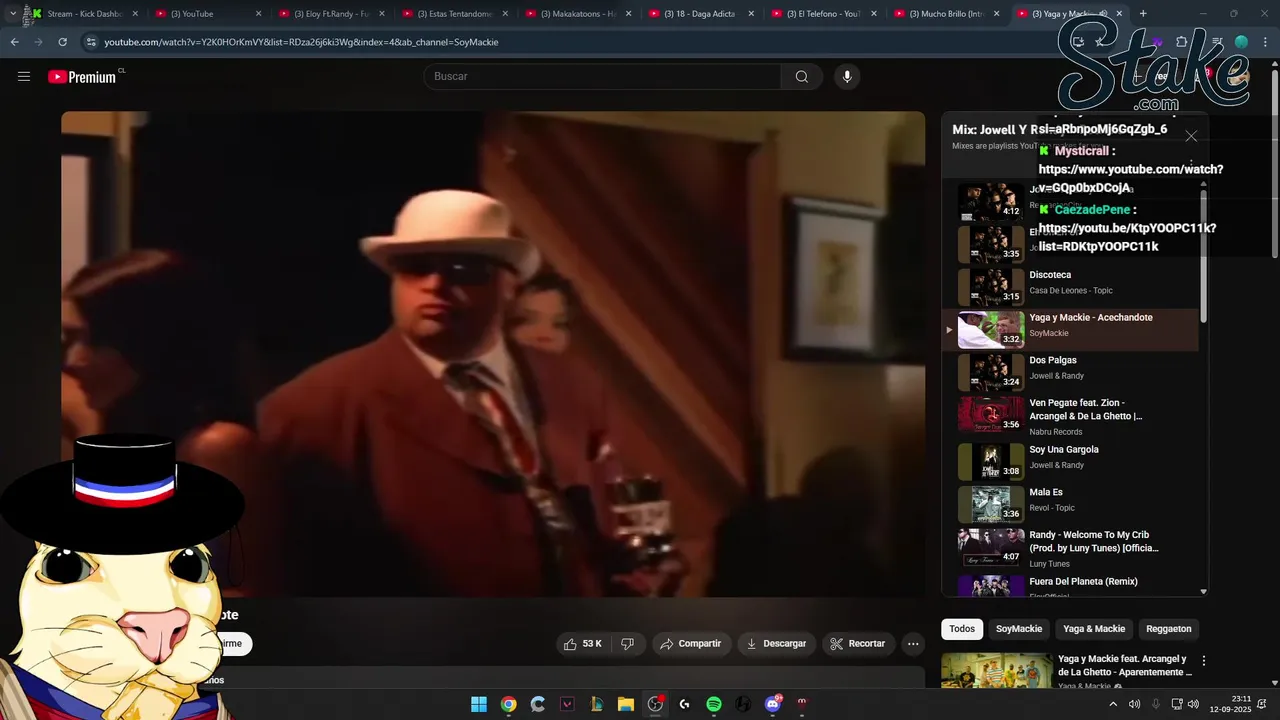
Task: Open File Explorer from taskbar
Action: (626, 704)
